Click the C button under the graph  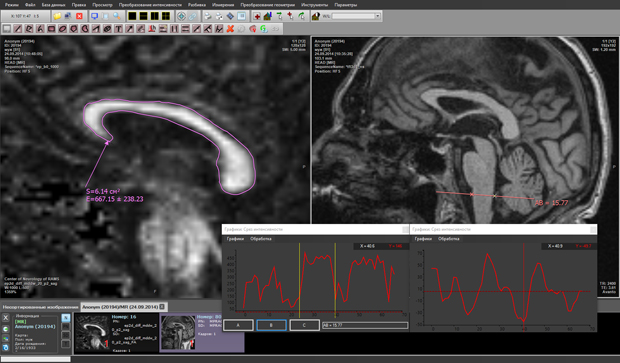[x=304, y=325]
